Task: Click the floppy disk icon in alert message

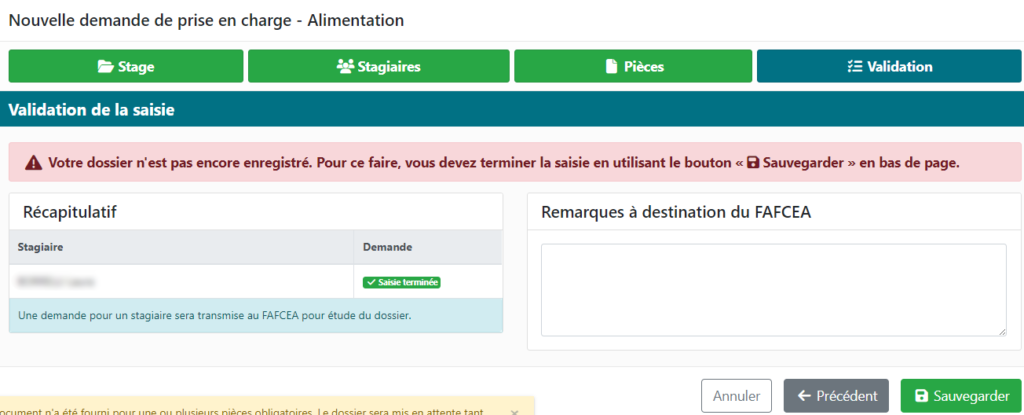Action: pos(753,162)
